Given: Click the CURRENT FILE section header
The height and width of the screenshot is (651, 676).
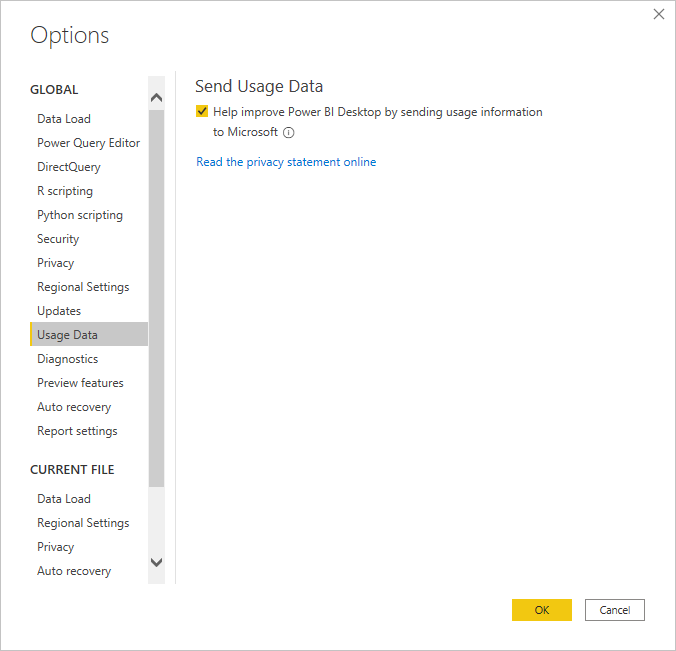Looking at the screenshot, I should (x=72, y=469).
